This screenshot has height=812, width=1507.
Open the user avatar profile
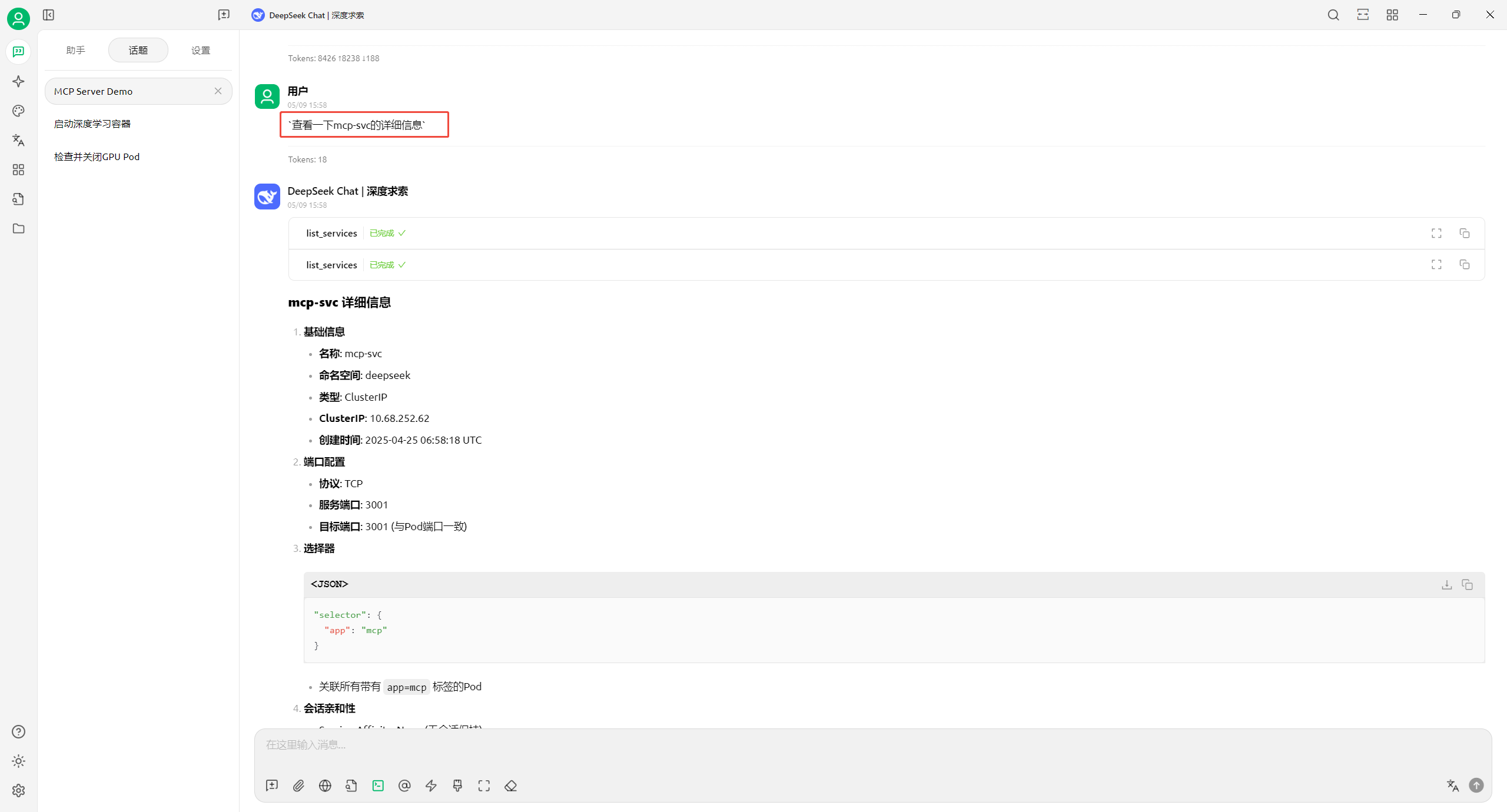pyautogui.click(x=18, y=19)
